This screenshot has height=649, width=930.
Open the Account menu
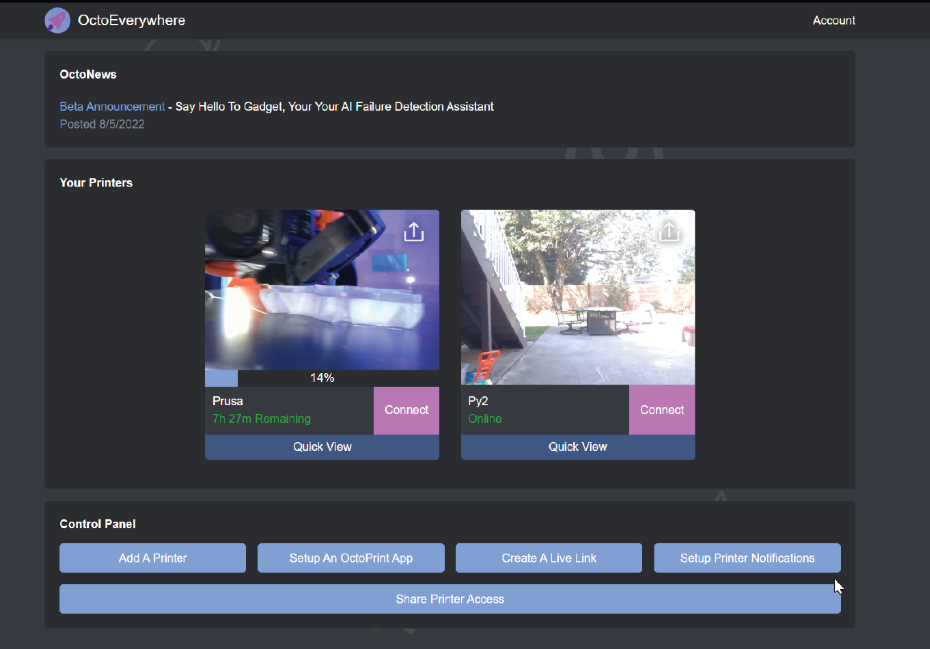pos(833,20)
